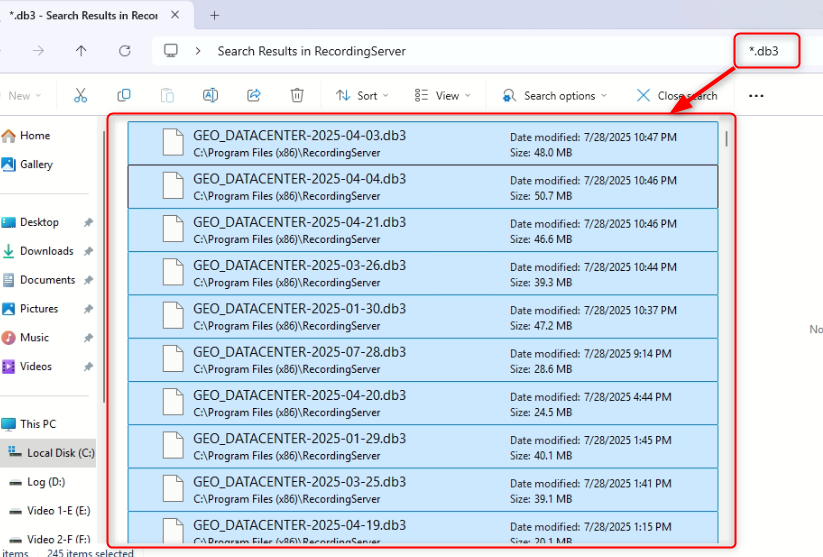Click Date modified 7/28/2025 10:37 PM
The height and width of the screenshot is (557, 823).
(593, 310)
